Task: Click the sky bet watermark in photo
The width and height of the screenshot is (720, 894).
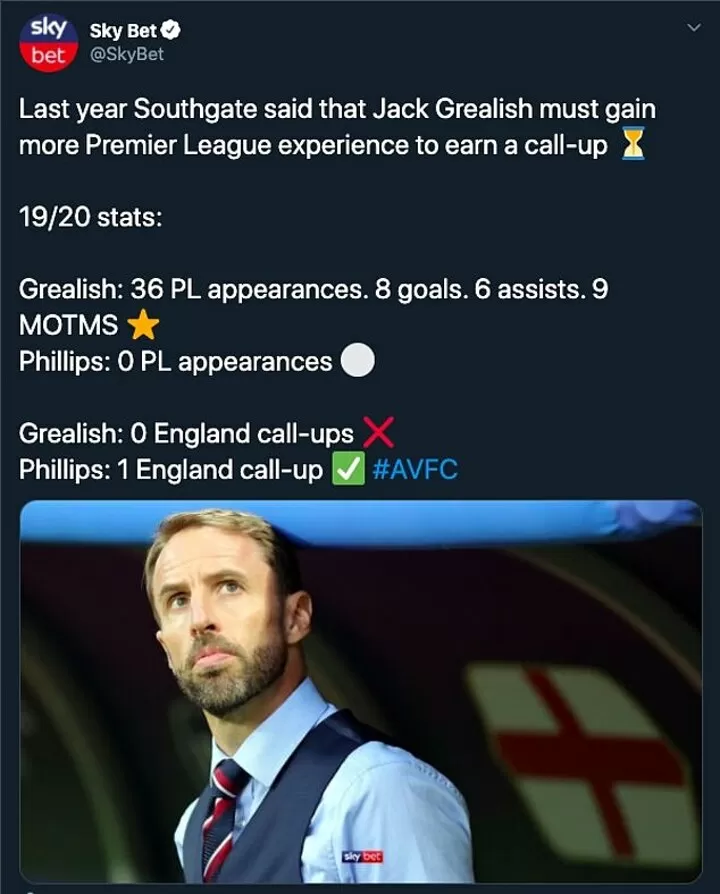Action: click(362, 857)
